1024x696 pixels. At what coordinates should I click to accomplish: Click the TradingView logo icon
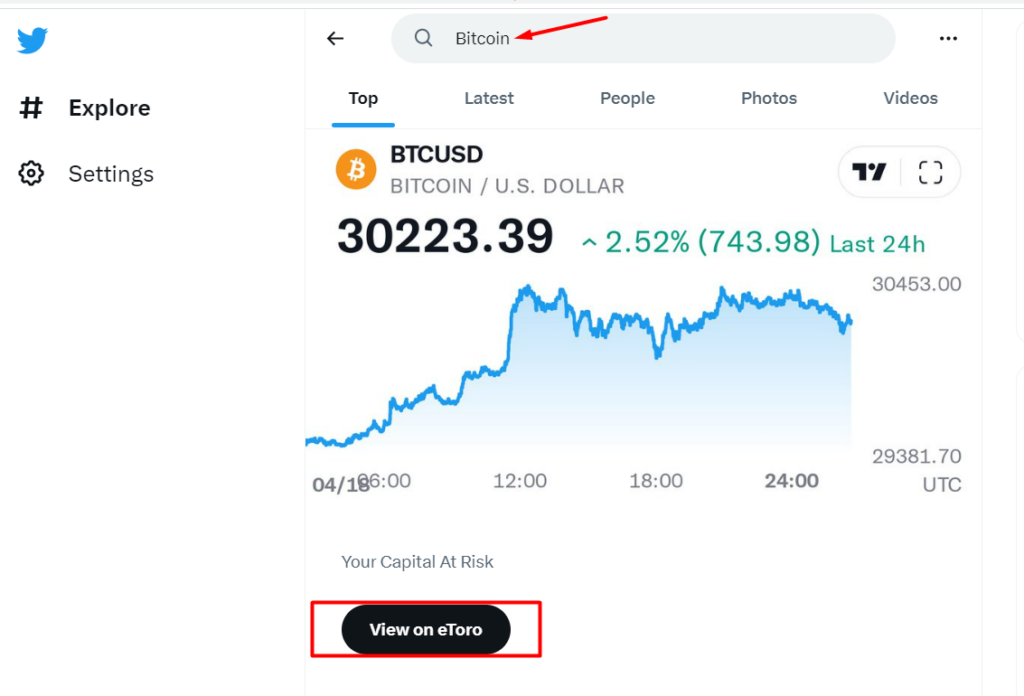869,172
